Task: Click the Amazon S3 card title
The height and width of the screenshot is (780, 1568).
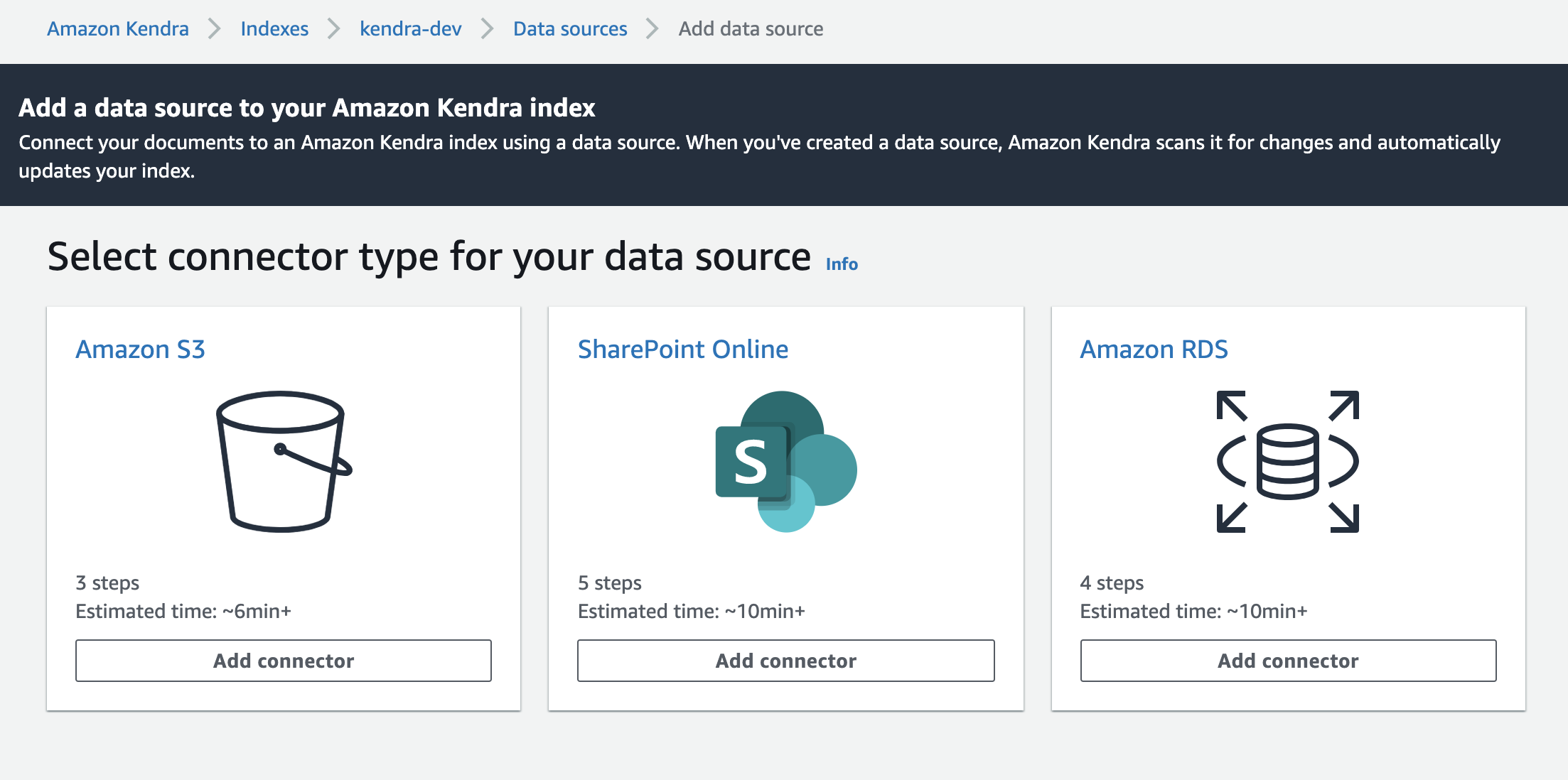Action: pyautogui.click(x=141, y=350)
